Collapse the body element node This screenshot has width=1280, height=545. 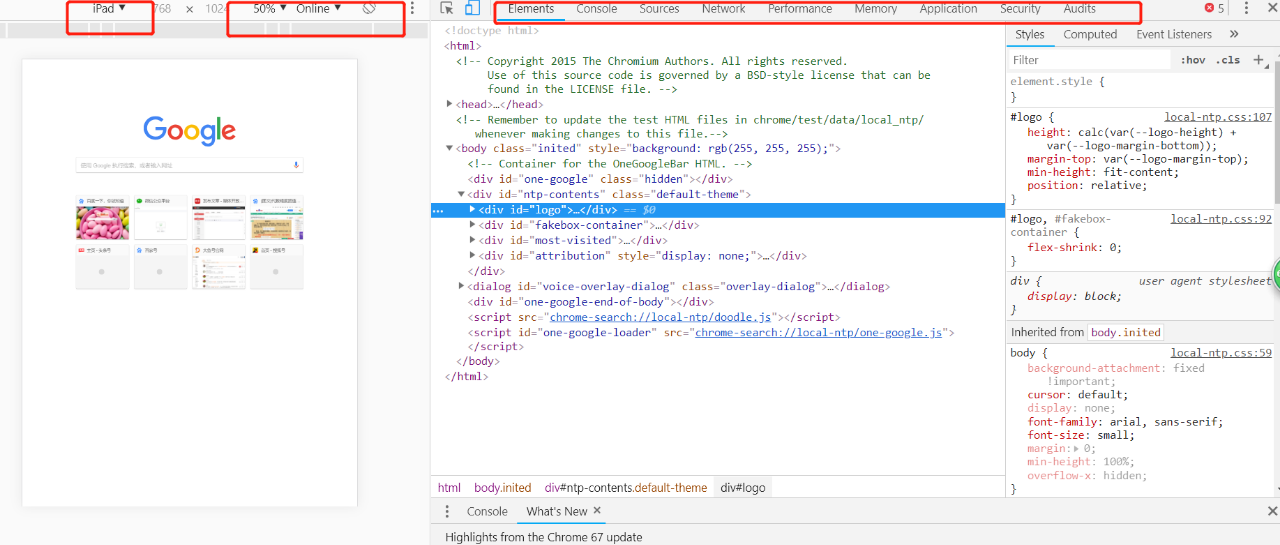(450, 148)
